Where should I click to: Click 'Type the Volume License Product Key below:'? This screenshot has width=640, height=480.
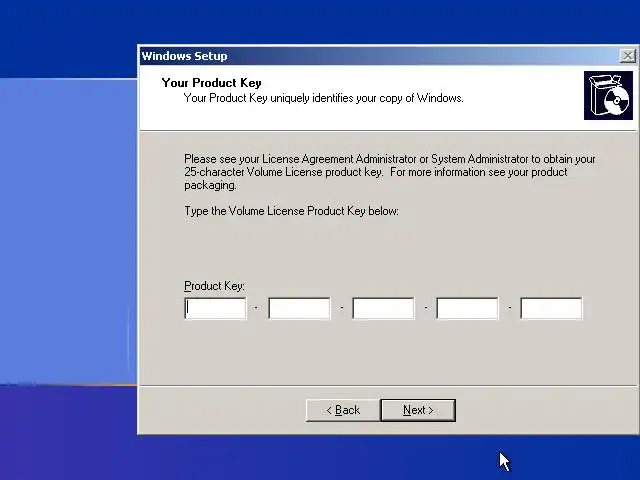click(291, 211)
